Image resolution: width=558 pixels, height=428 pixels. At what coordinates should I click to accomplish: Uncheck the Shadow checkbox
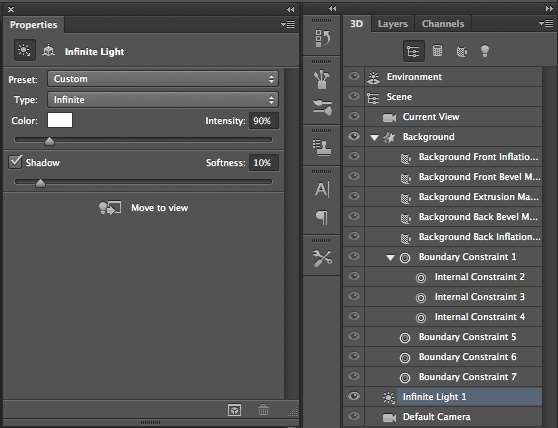click(15, 162)
